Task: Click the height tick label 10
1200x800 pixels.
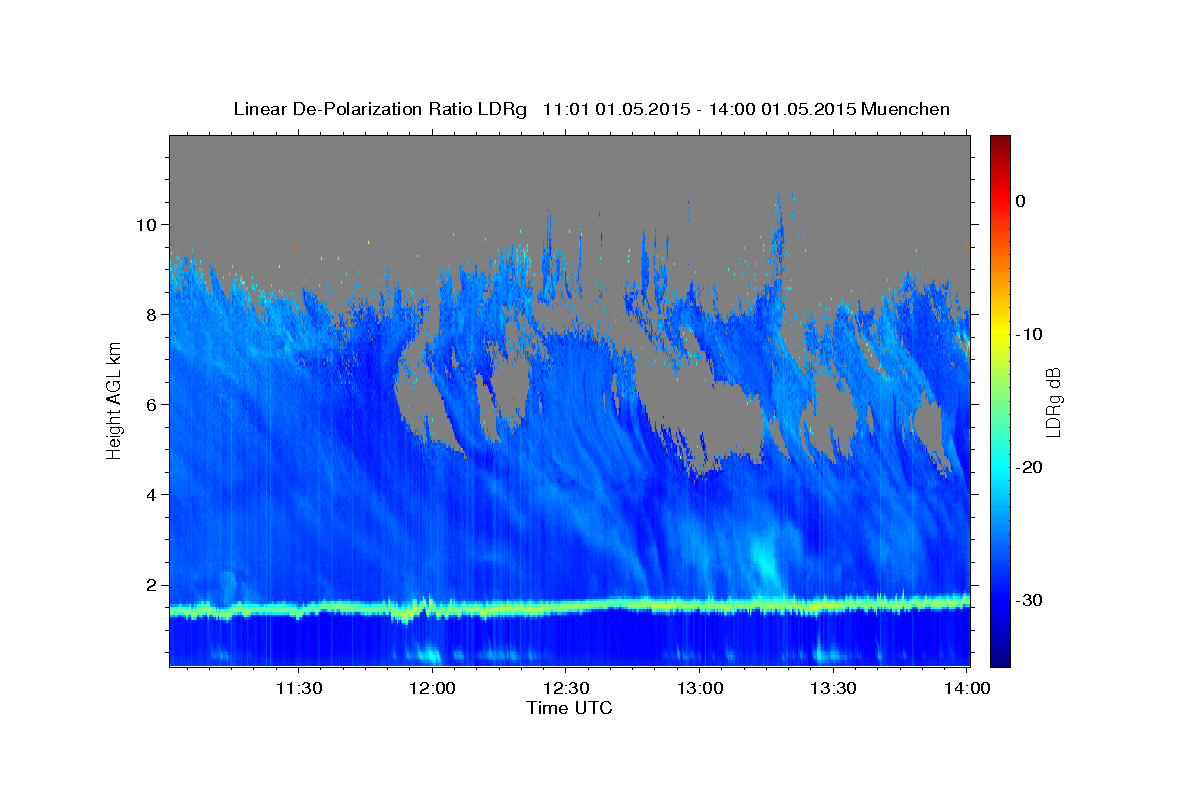Action: point(149,225)
